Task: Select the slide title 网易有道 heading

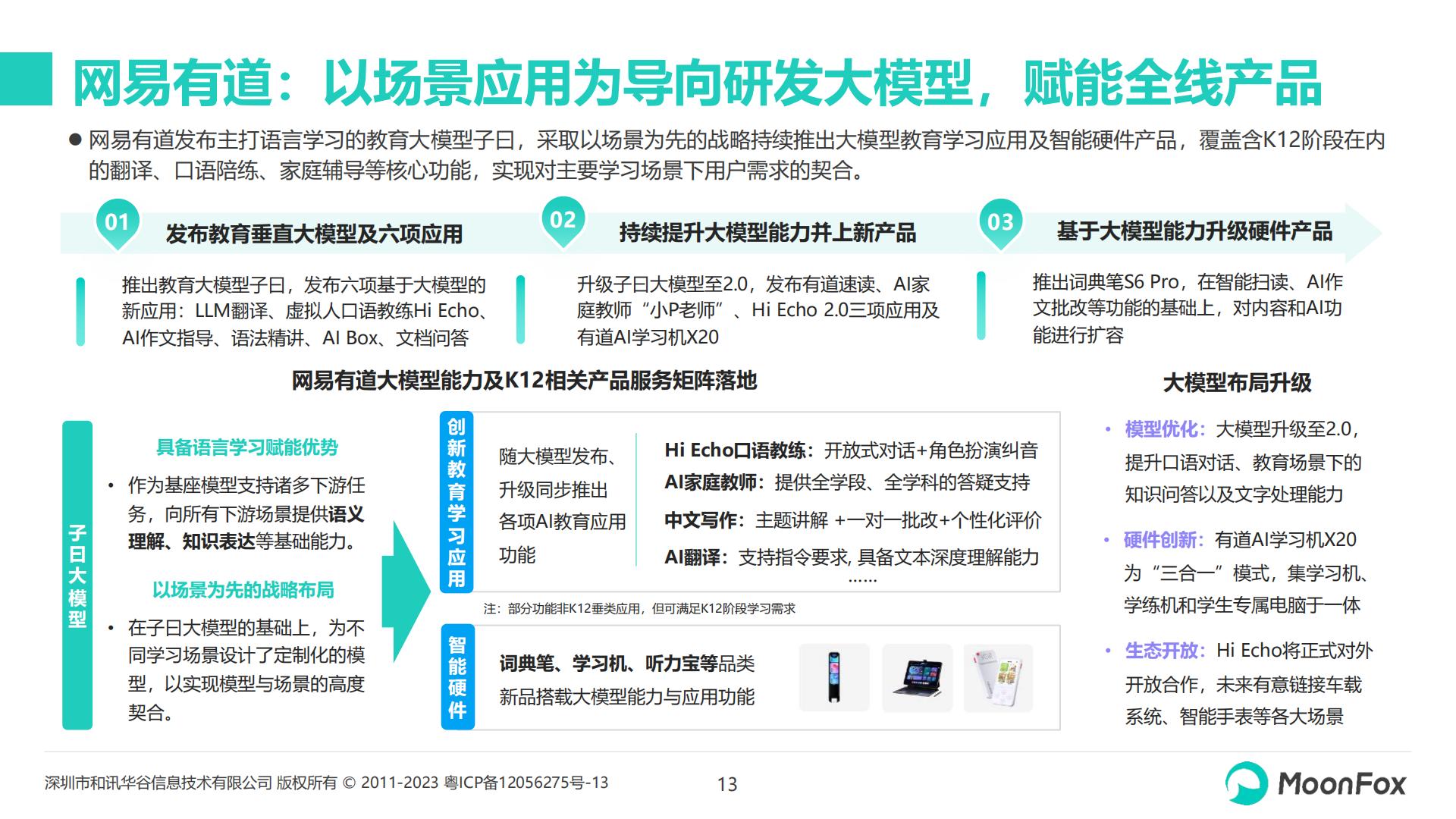Action: pos(696,83)
